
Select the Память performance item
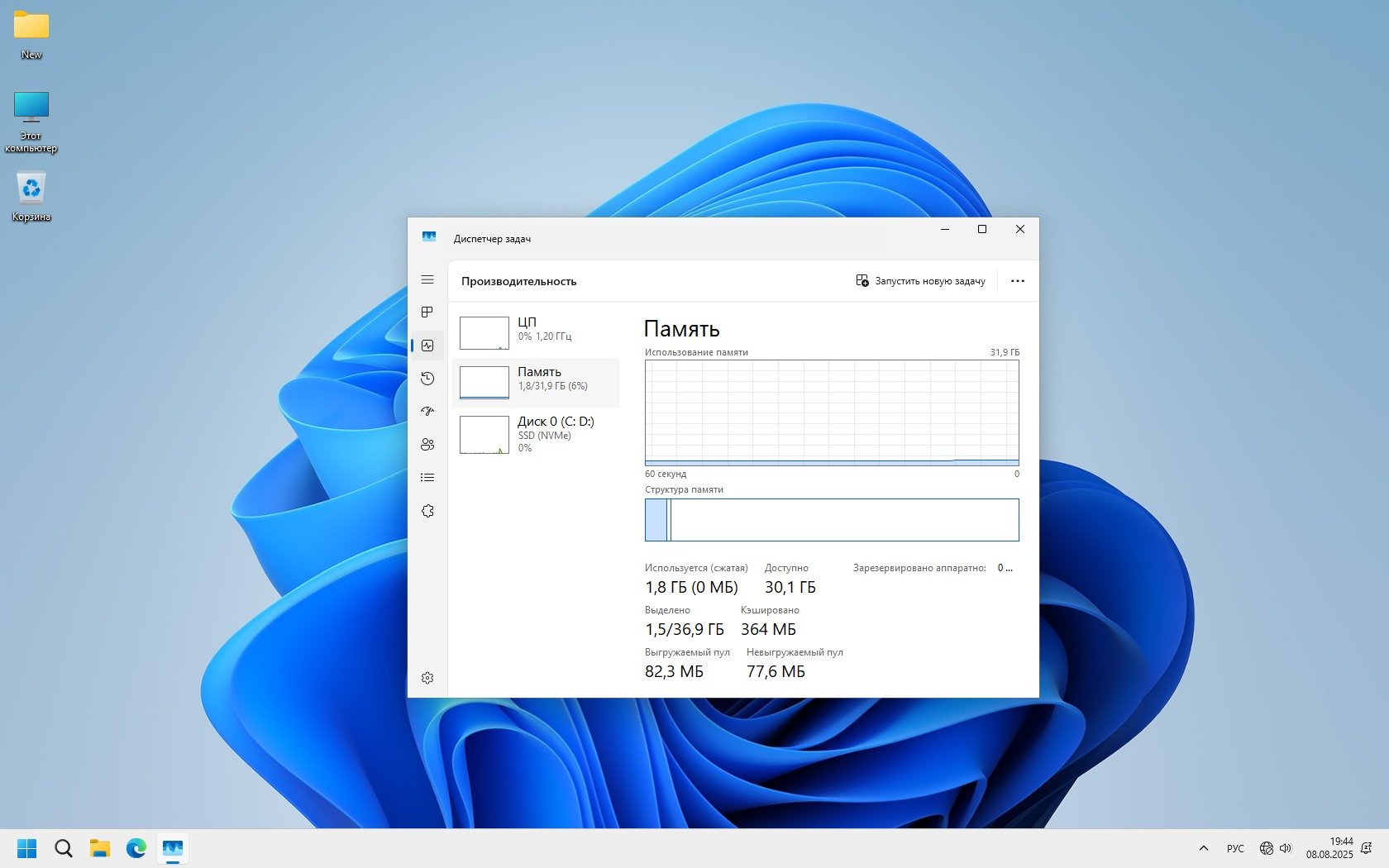coord(536,382)
